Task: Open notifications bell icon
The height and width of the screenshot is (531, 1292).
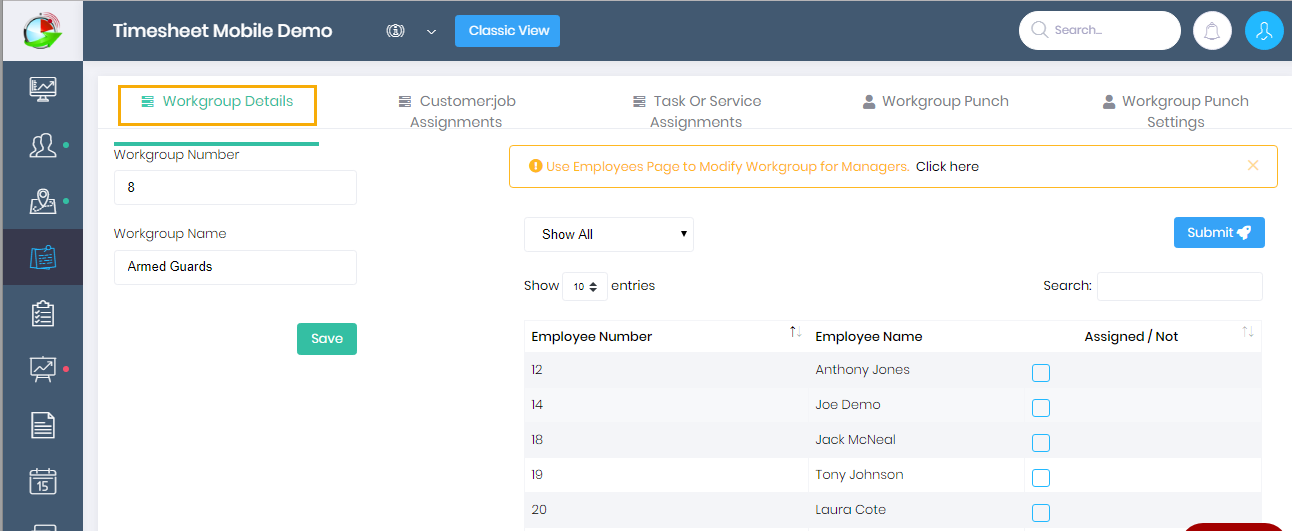Action: (x=1212, y=31)
